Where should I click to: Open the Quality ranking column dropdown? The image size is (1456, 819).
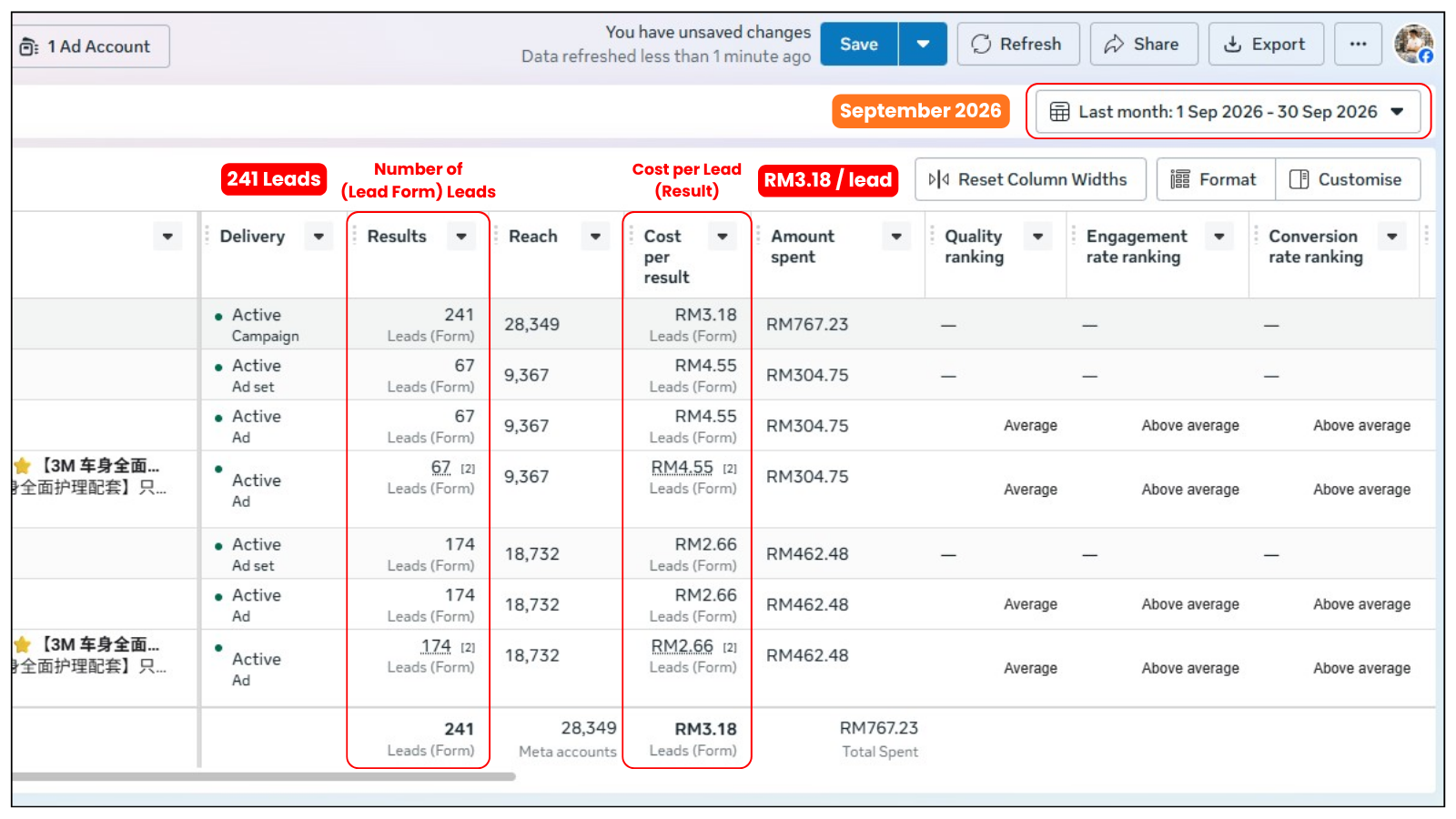(x=1038, y=237)
